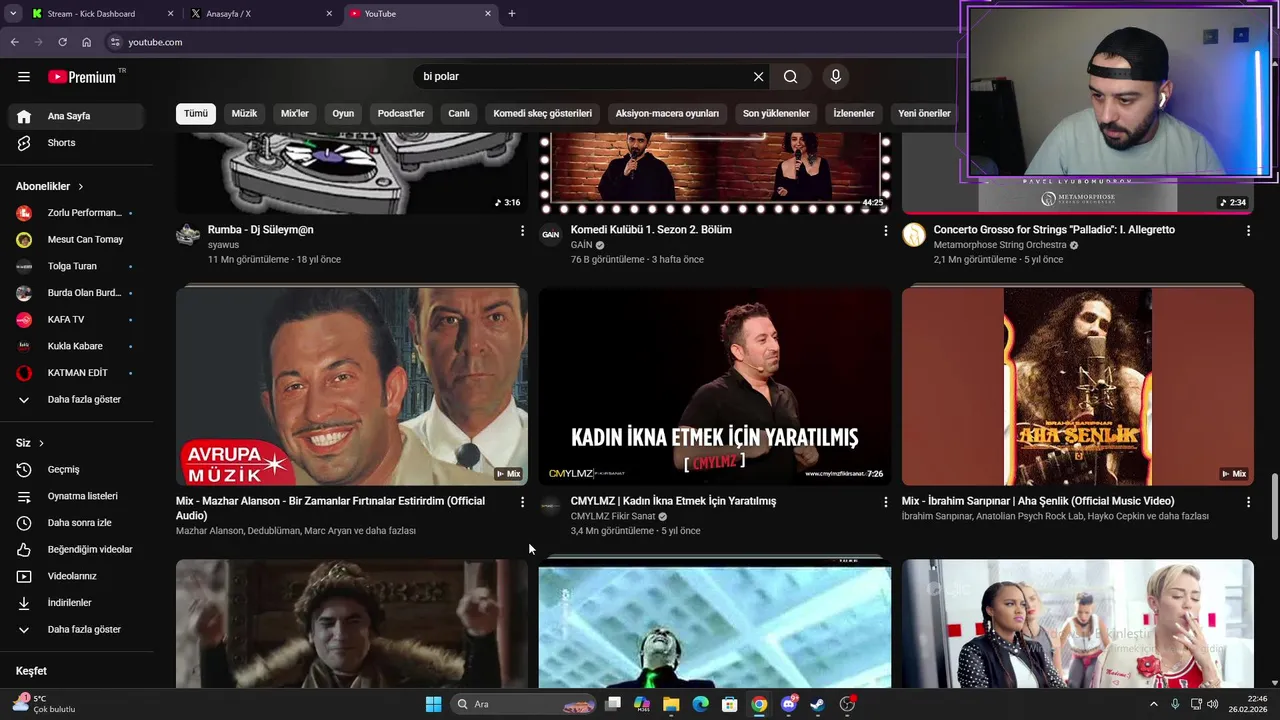Click the YouTube Premium logo

pyautogui.click(x=82, y=77)
